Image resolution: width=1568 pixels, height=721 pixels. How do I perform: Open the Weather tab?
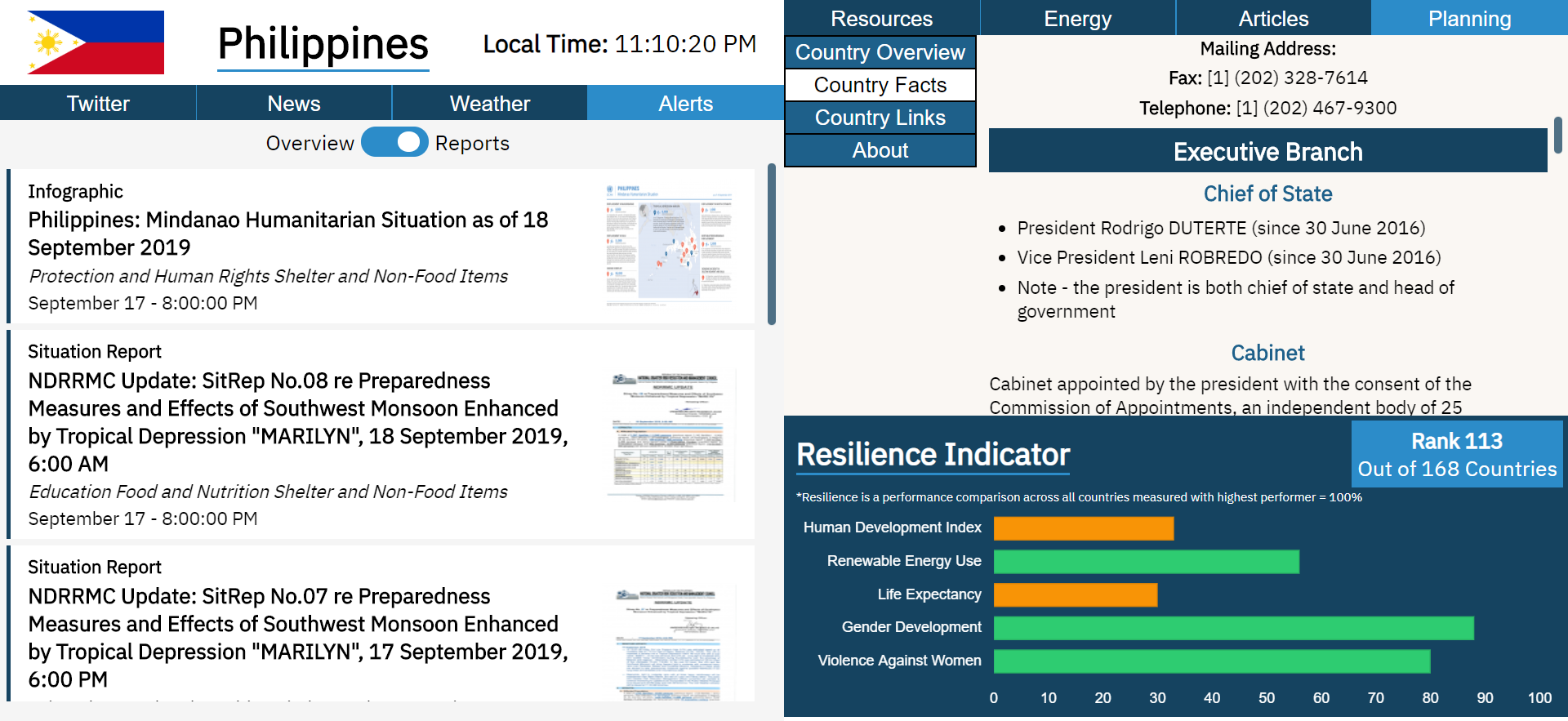click(x=489, y=104)
